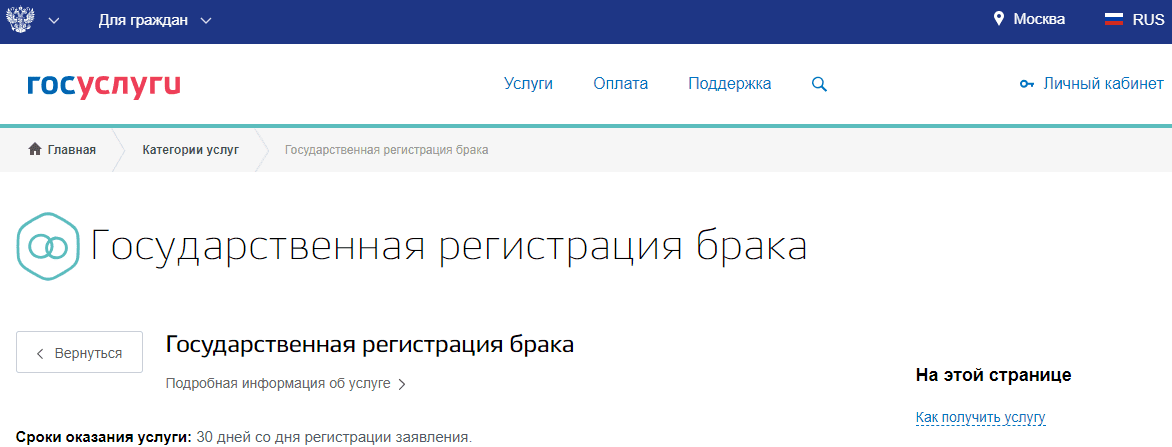Click the Russian flag icon
The width and height of the screenshot is (1172, 447).
point(1114,19)
